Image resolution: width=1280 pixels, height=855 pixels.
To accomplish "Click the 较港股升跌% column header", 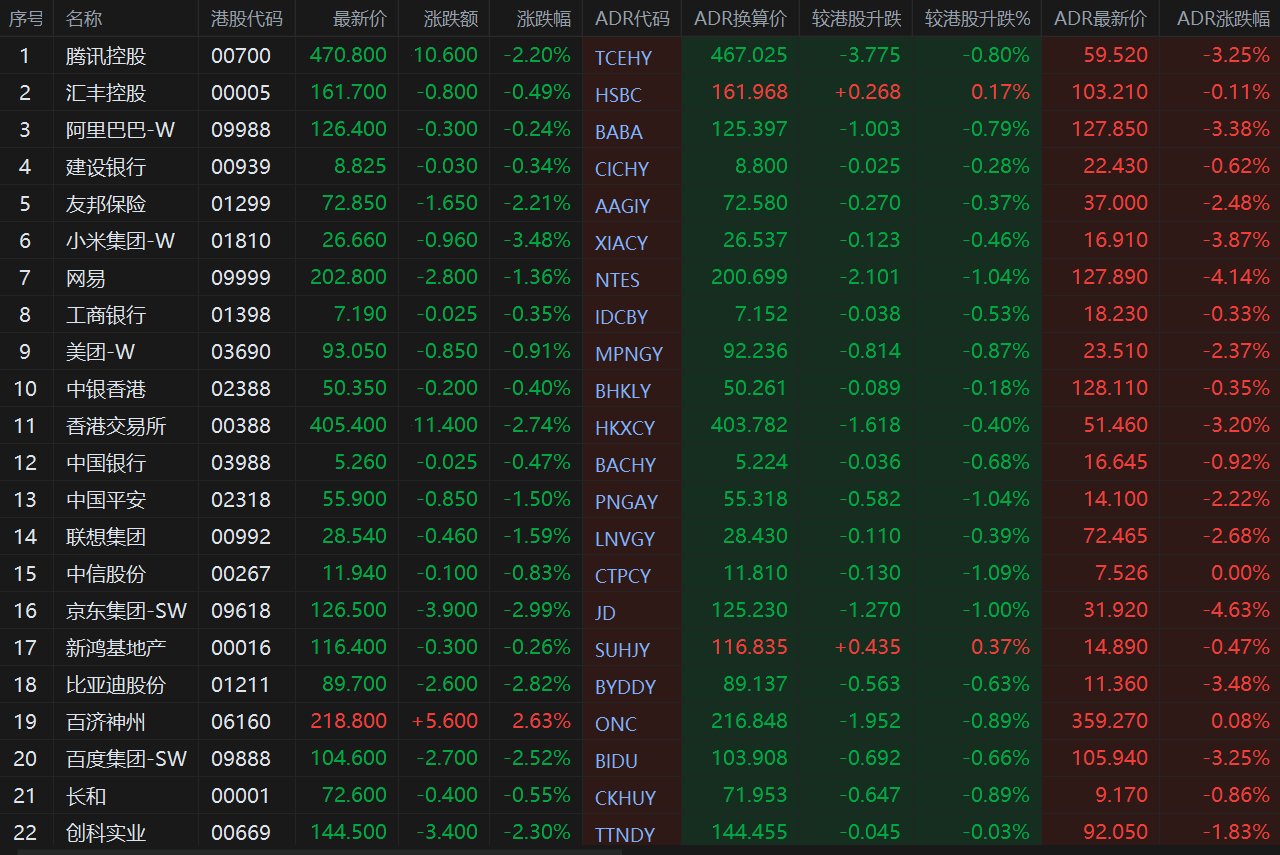I will 977,18.
